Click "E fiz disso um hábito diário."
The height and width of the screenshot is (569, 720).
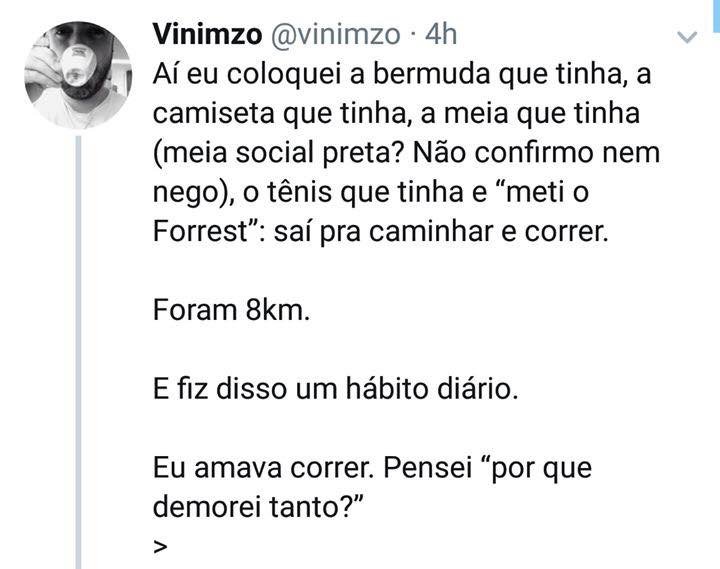point(336,389)
